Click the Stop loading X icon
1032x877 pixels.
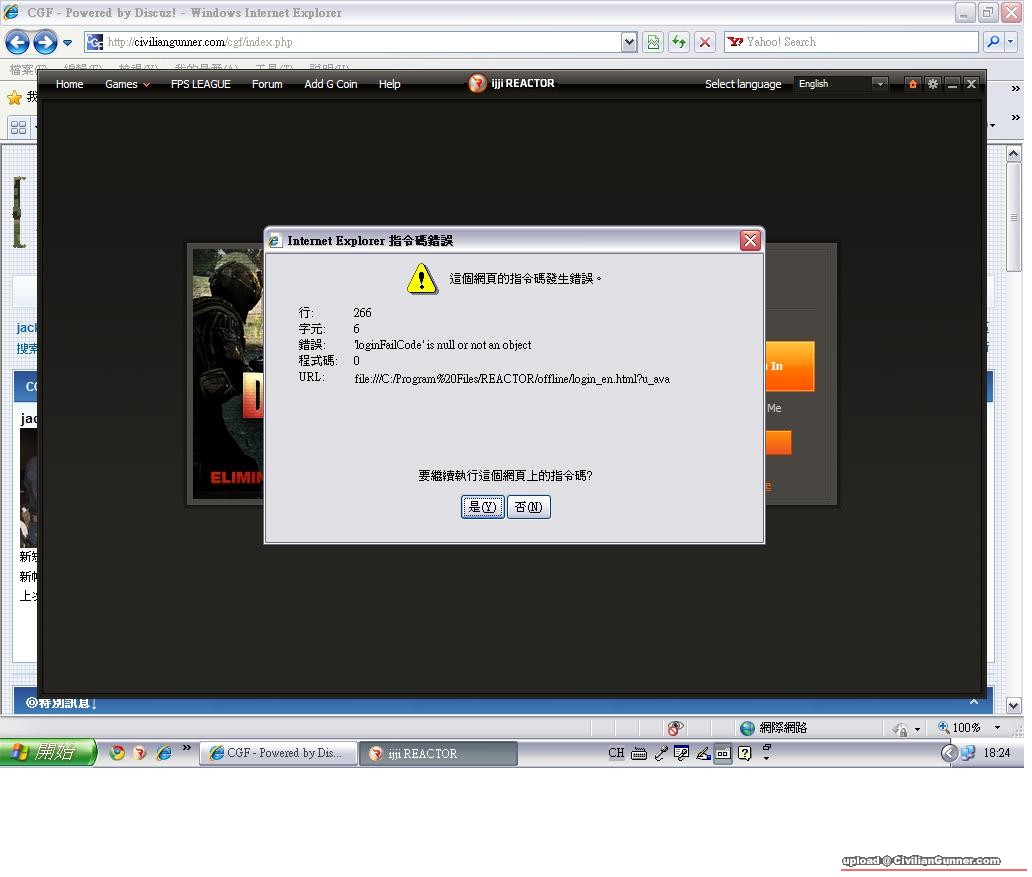click(705, 42)
